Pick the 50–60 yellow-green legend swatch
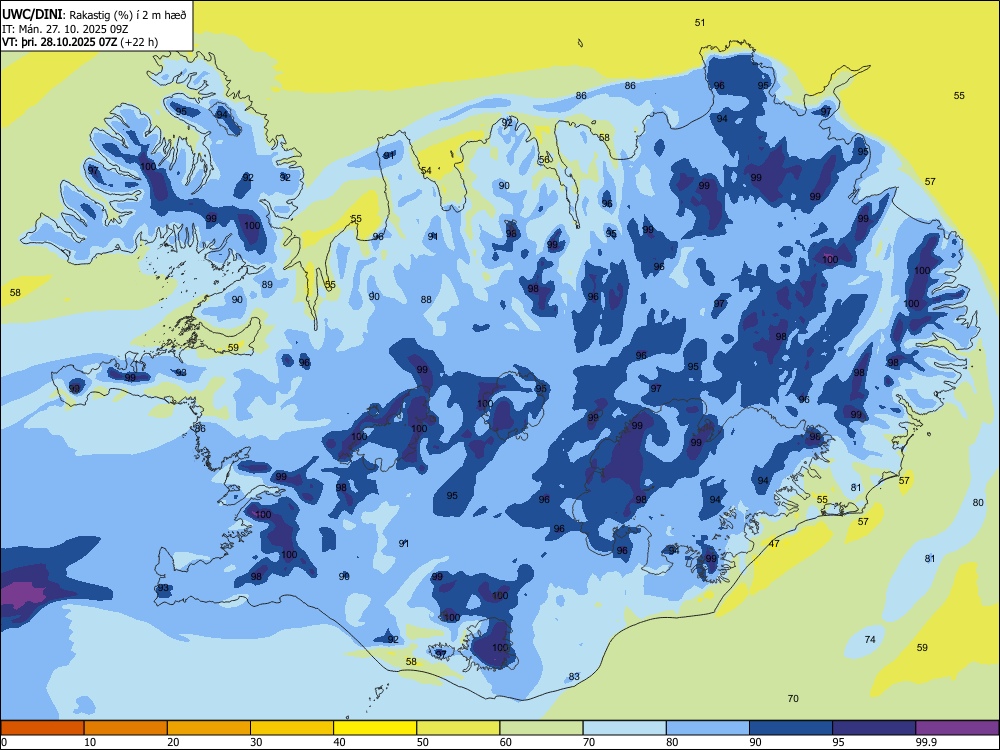Viewport: 1000px width, 750px height. 458,728
